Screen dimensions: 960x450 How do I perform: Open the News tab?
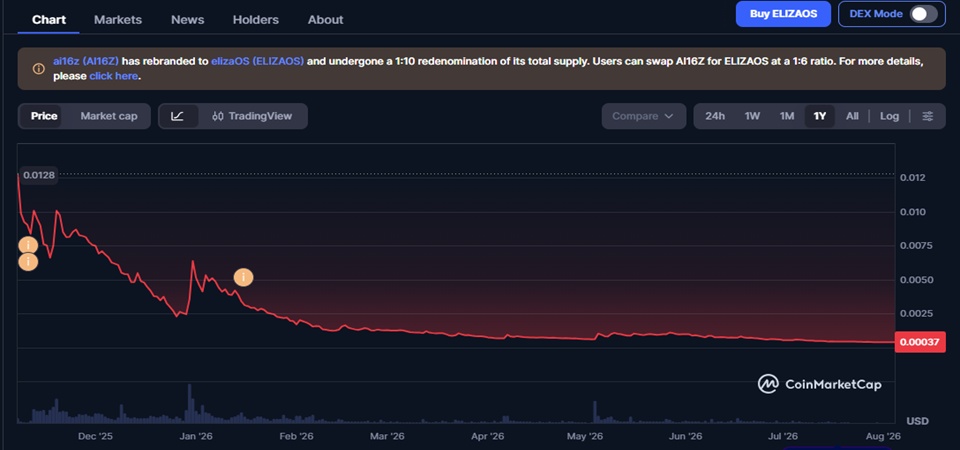coord(187,20)
